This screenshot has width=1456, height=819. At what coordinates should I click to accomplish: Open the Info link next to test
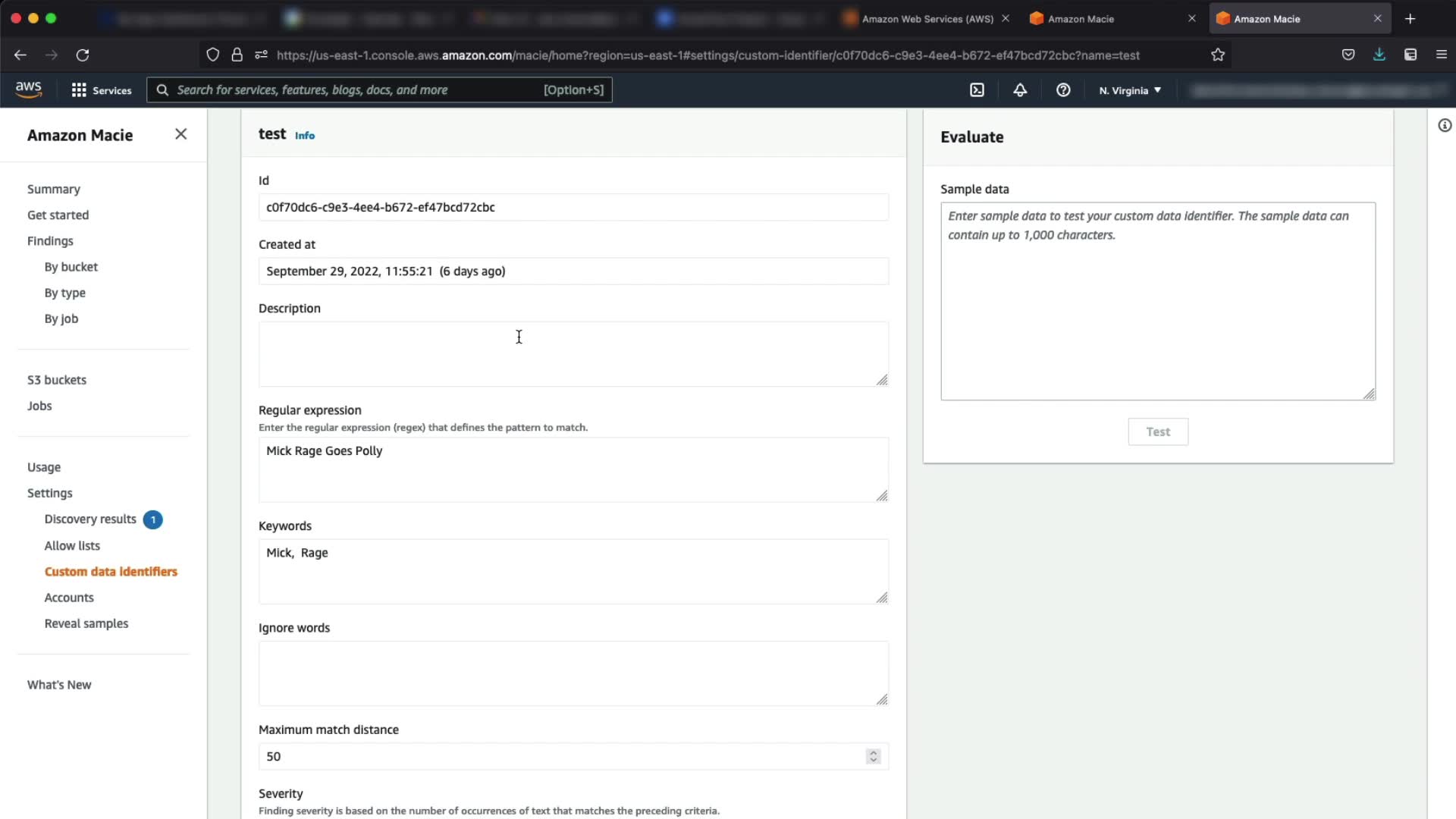[305, 136]
